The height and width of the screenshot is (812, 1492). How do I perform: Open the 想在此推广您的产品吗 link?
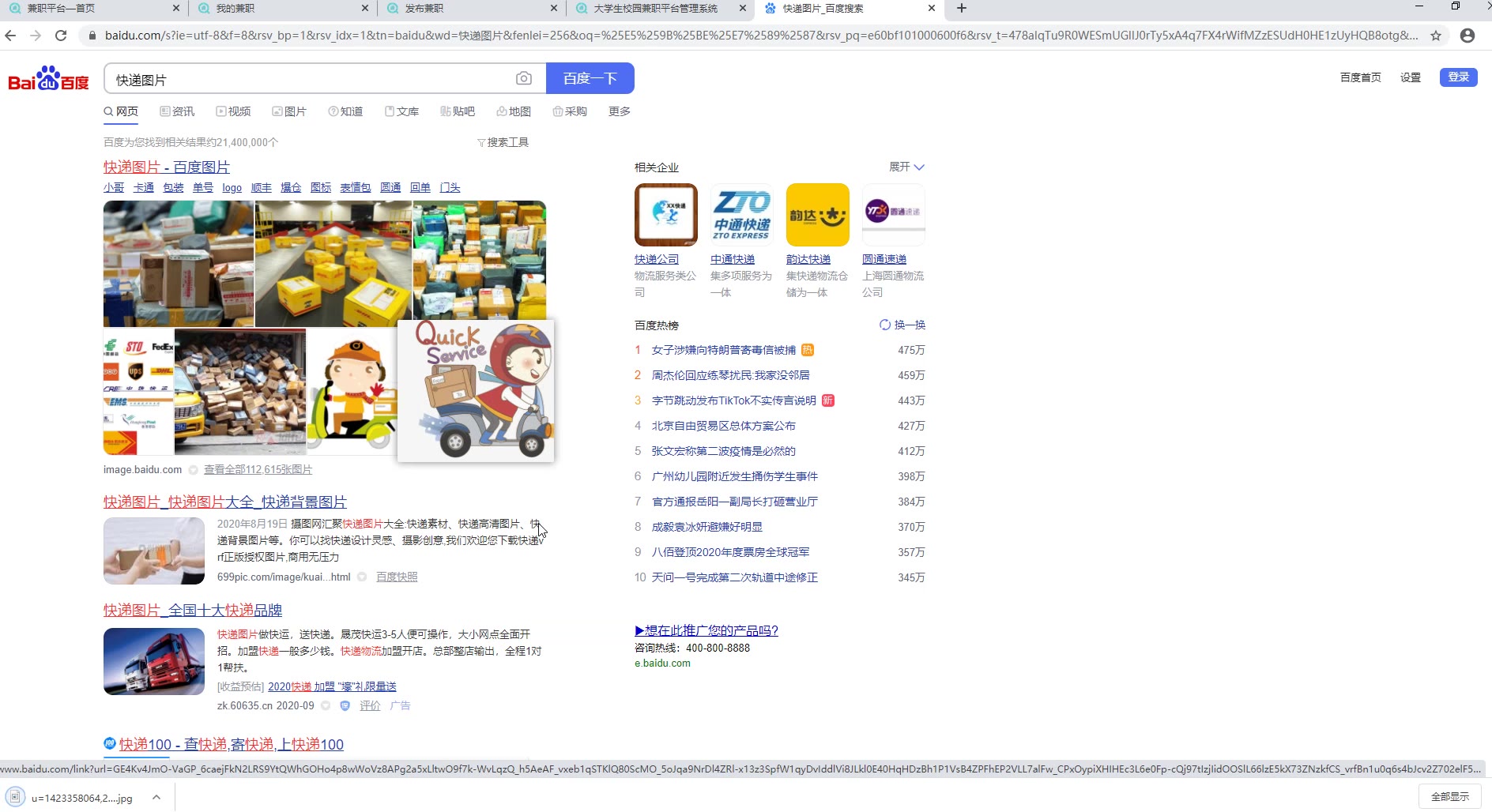(706, 630)
